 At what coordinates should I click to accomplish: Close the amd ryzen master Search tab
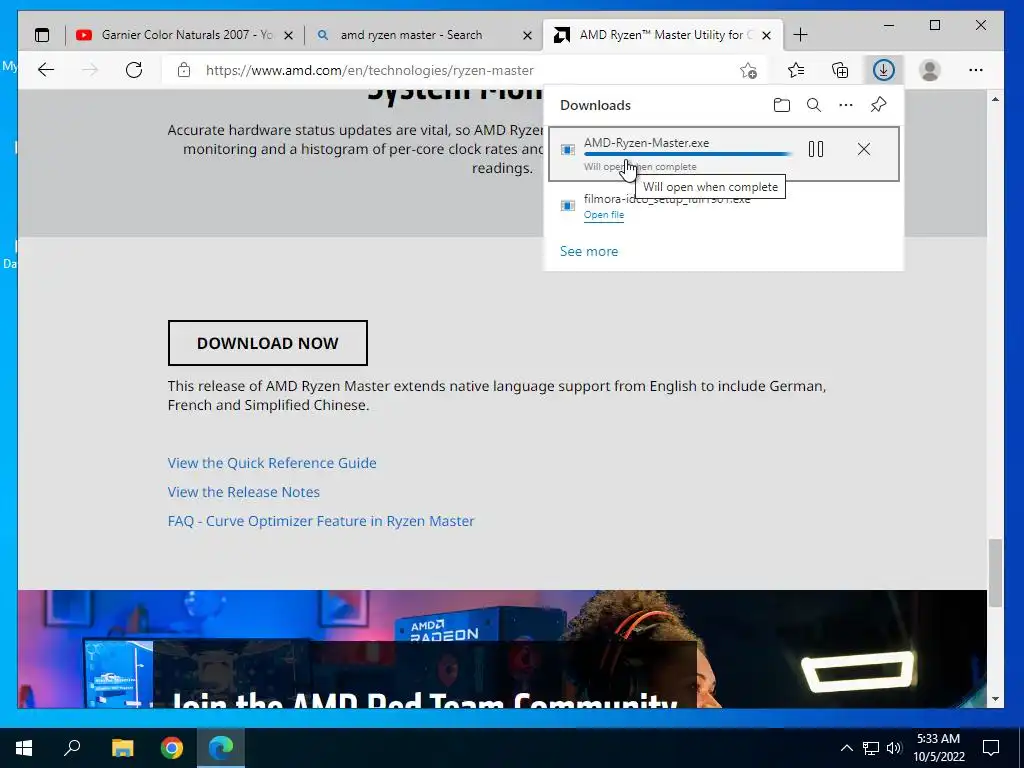click(x=527, y=35)
